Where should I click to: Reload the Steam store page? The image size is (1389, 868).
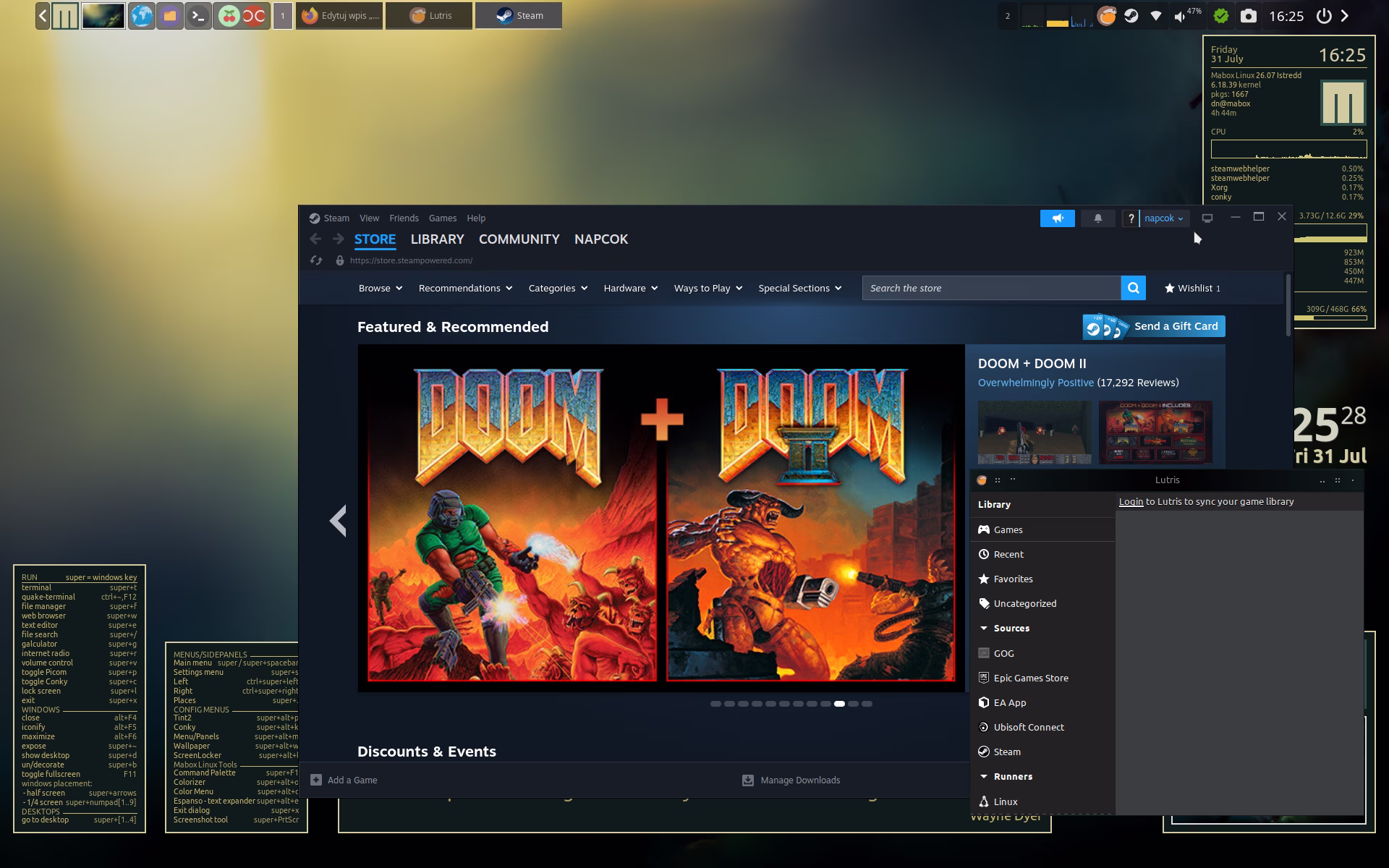[x=316, y=260]
